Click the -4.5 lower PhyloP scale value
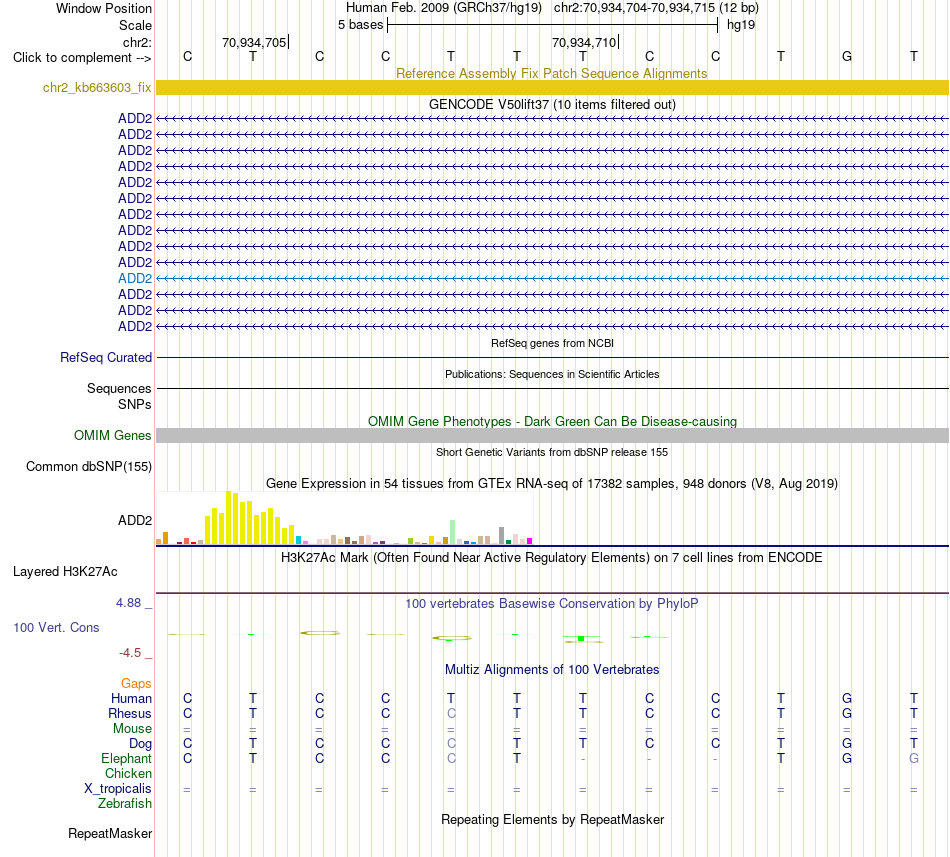Screen dimensions: 950x857 click(x=130, y=652)
